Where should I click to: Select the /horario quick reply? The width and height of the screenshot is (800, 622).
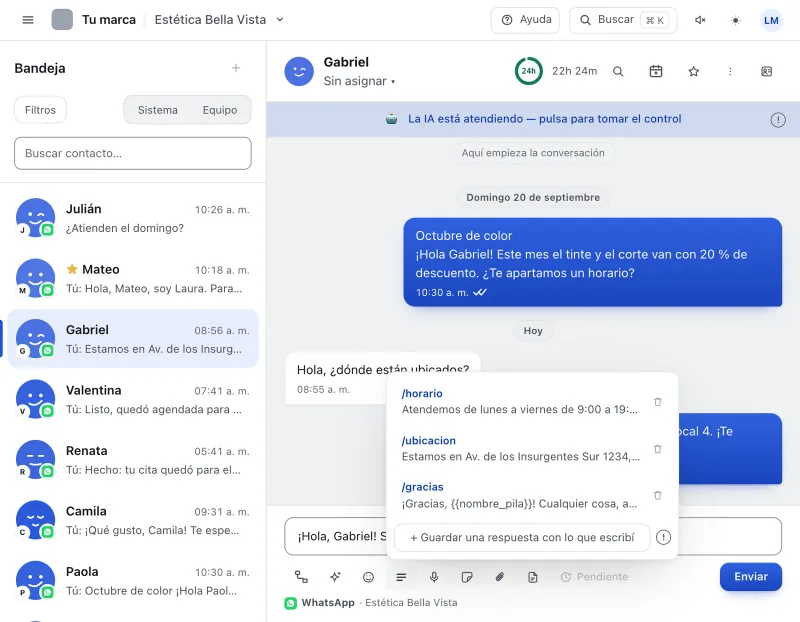click(519, 402)
